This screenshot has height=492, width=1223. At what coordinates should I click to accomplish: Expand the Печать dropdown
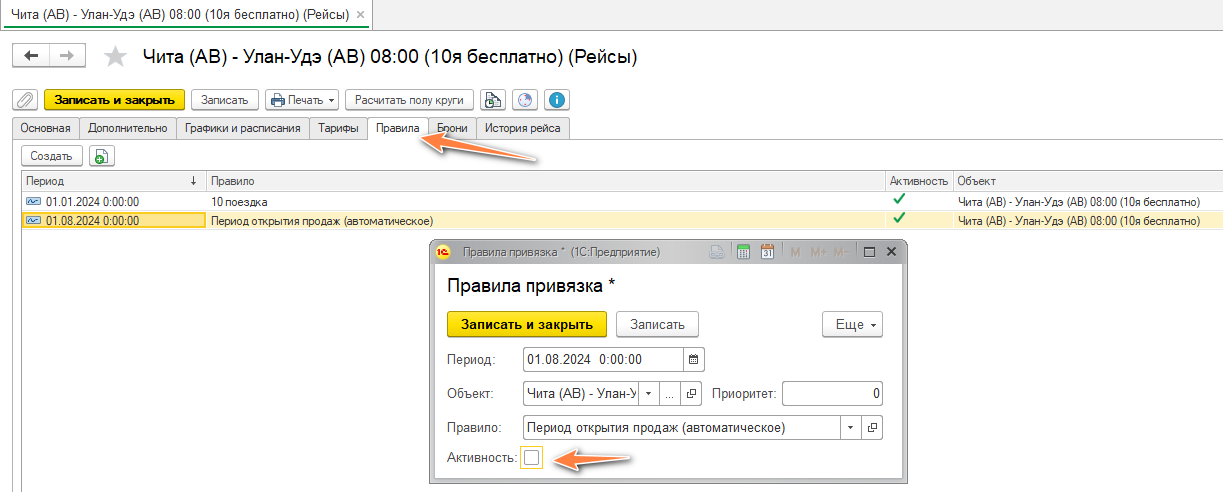point(300,100)
